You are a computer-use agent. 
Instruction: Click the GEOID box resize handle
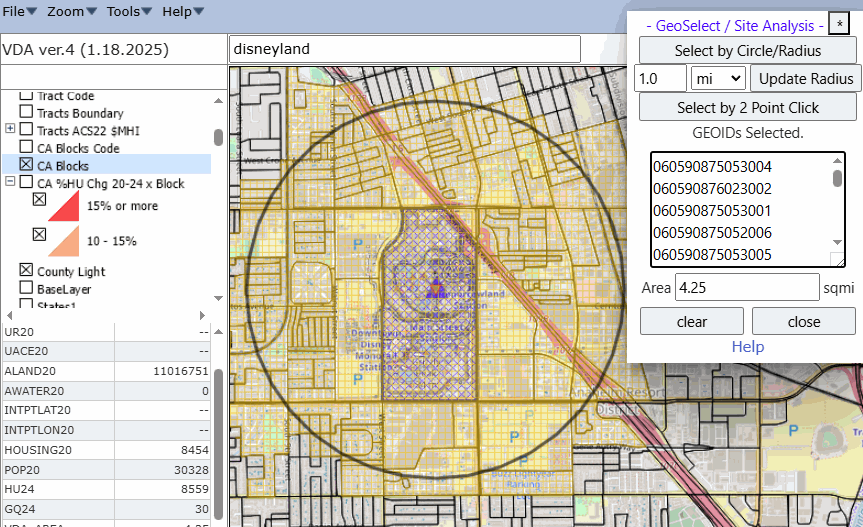[838, 260]
